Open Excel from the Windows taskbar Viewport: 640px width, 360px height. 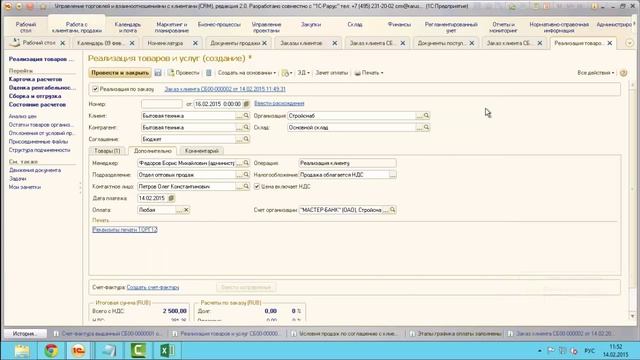167,351
